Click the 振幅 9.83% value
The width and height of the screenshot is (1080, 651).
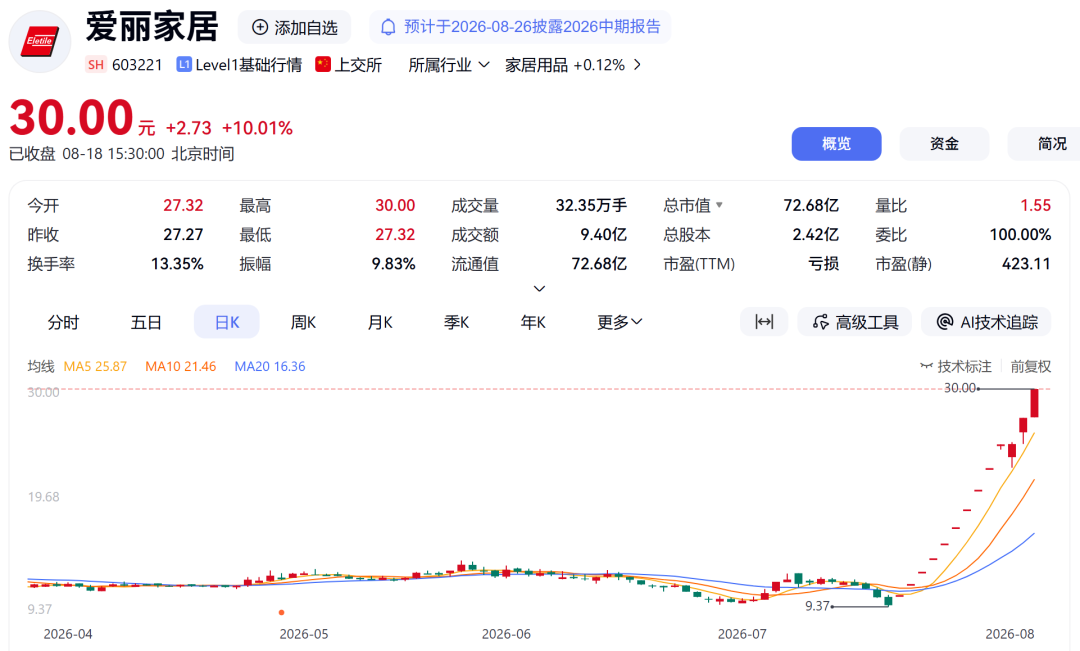[393, 264]
